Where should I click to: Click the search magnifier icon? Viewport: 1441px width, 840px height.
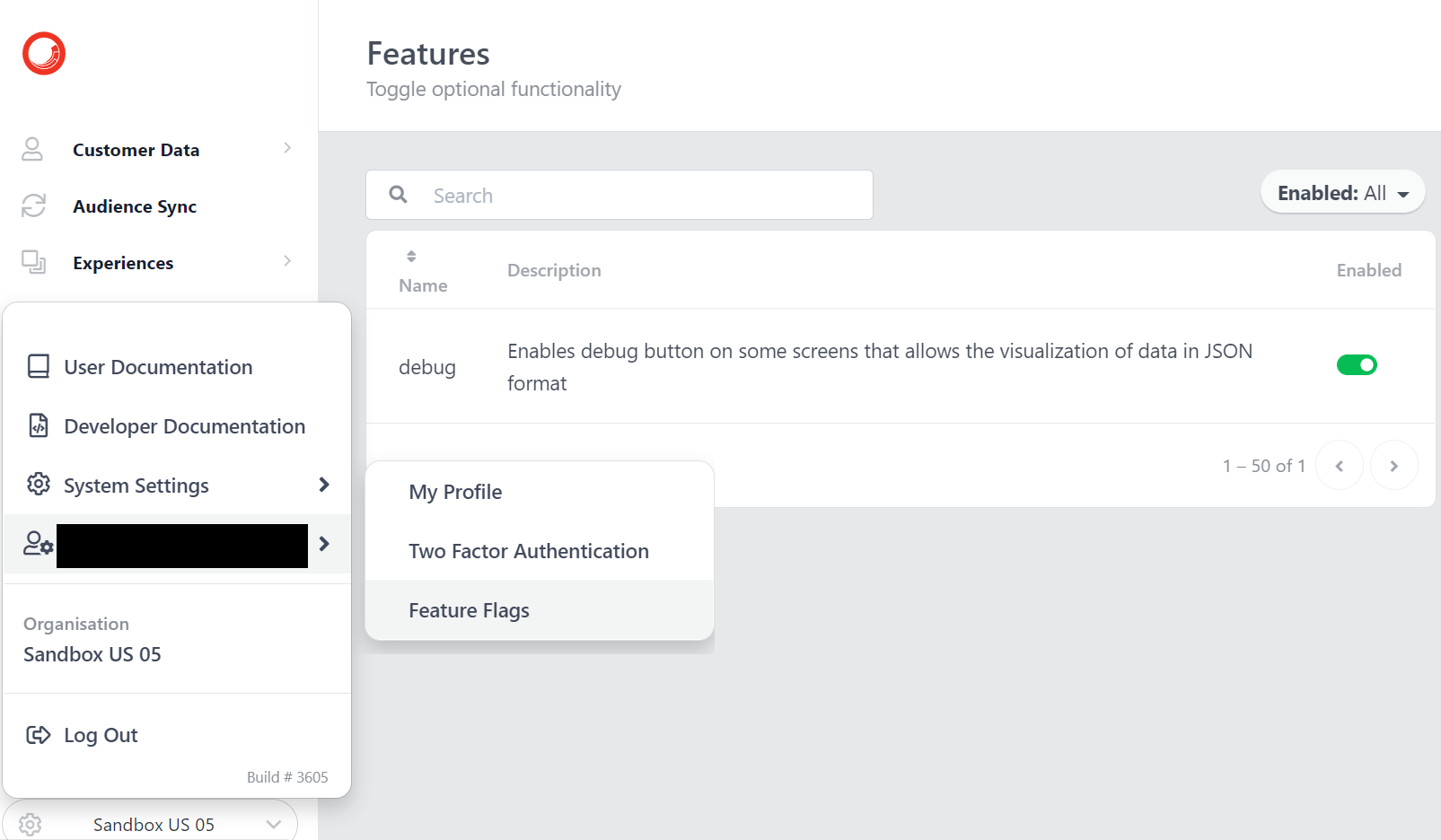pyautogui.click(x=398, y=194)
